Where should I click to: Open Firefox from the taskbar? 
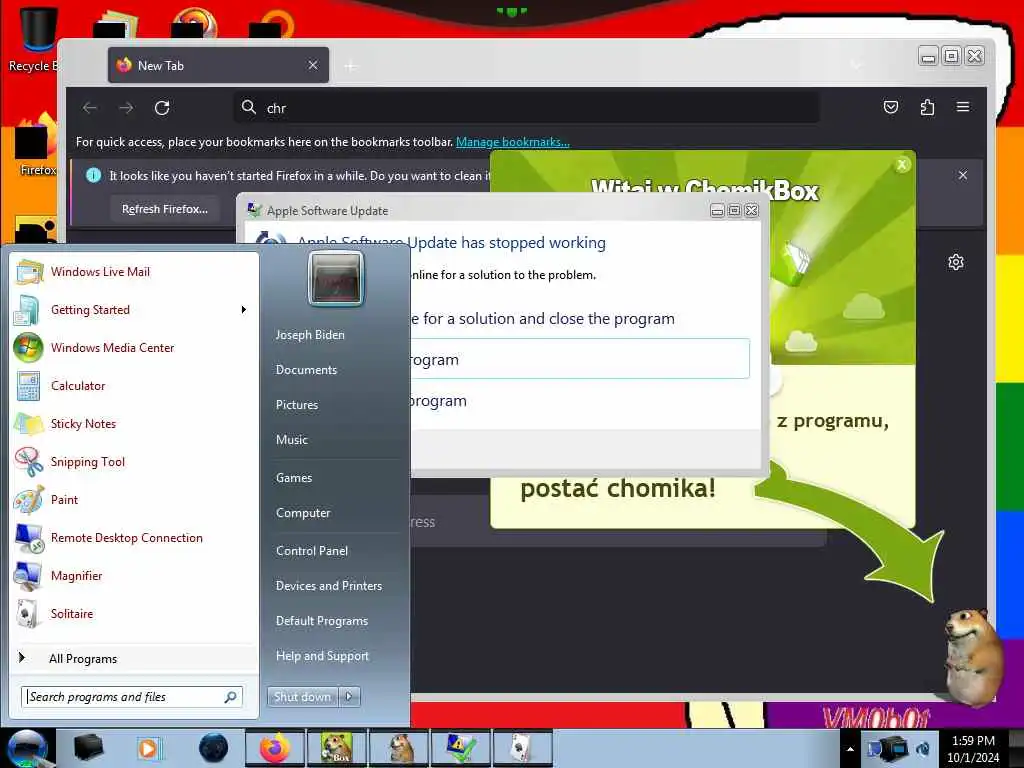point(275,748)
